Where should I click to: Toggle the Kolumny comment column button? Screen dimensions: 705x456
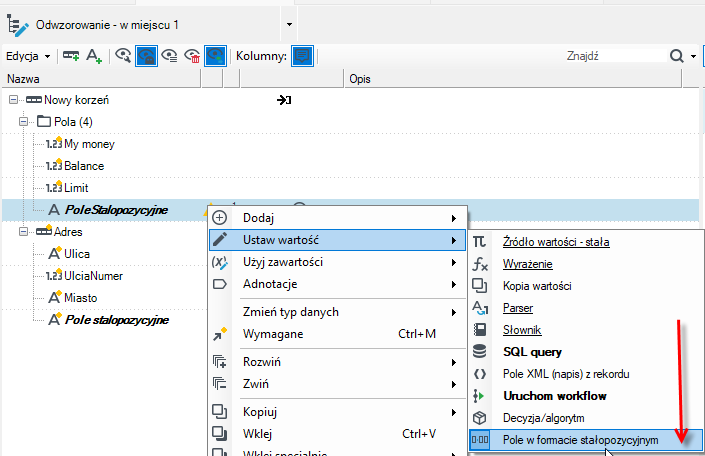click(x=302, y=56)
